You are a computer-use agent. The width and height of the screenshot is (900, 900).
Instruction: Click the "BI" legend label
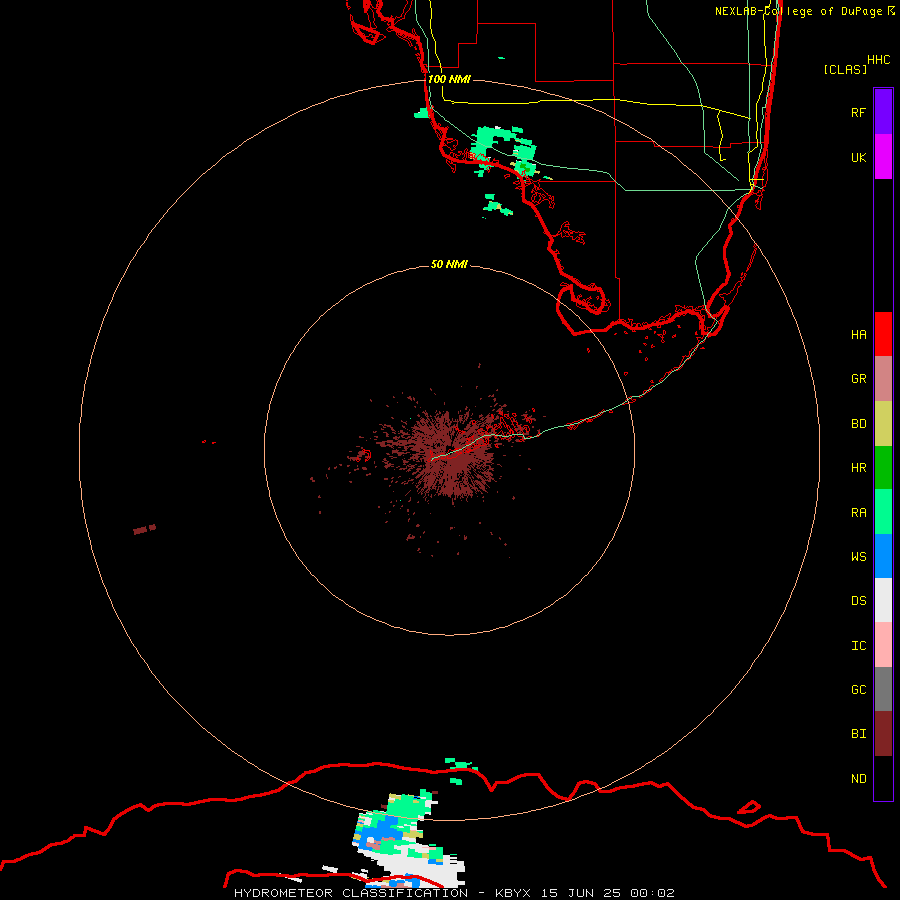coord(858,734)
